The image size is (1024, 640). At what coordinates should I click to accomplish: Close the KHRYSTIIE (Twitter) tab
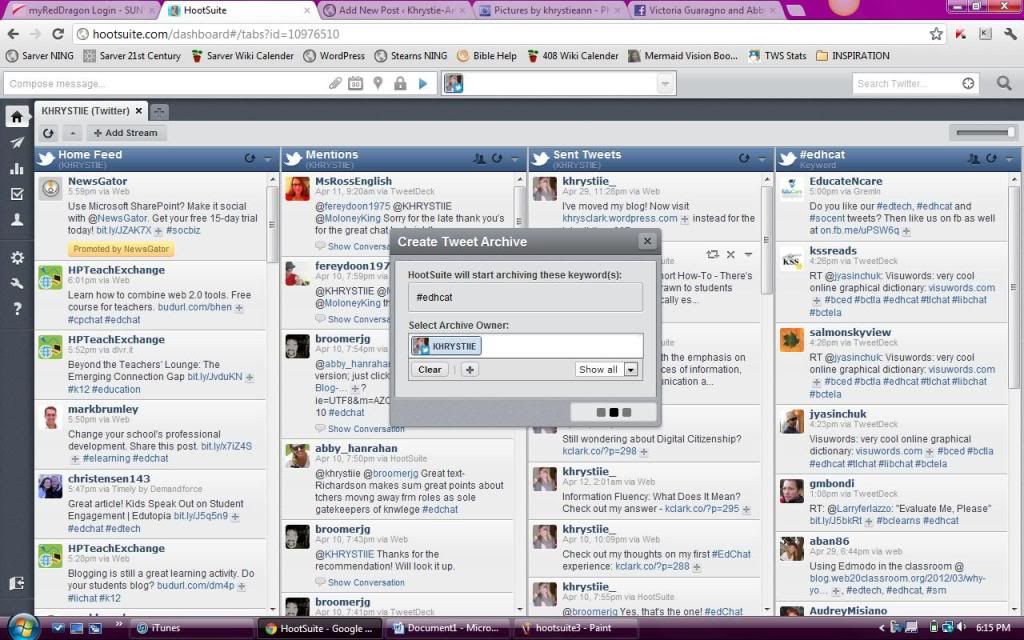[139, 111]
